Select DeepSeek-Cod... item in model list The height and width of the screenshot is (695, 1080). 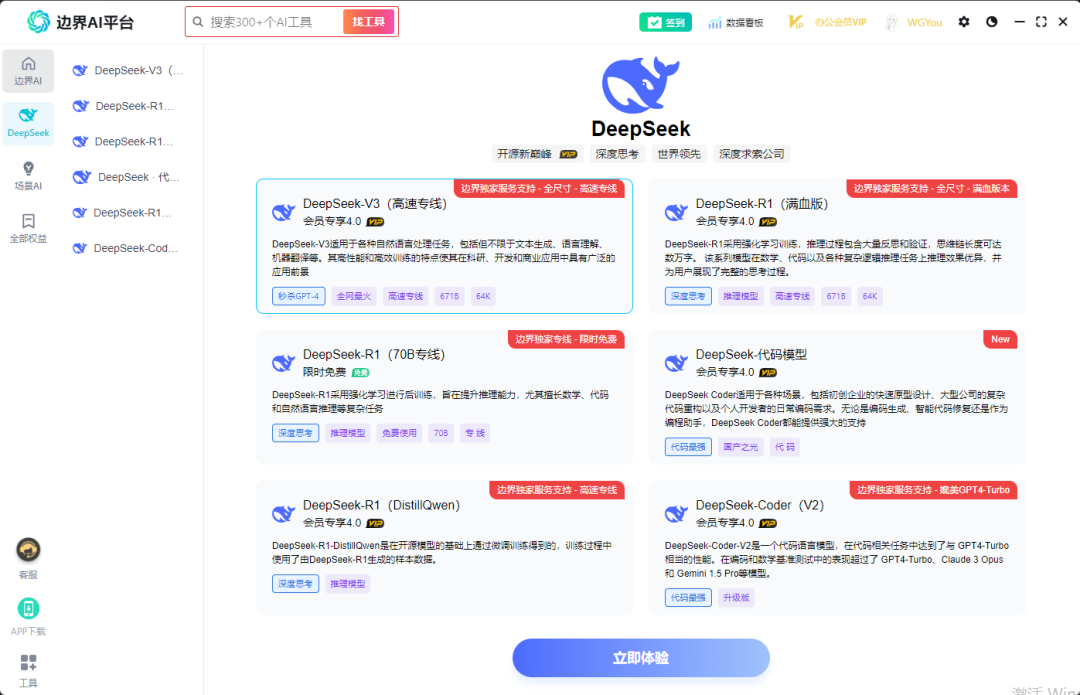pyautogui.click(x=127, y=248)
